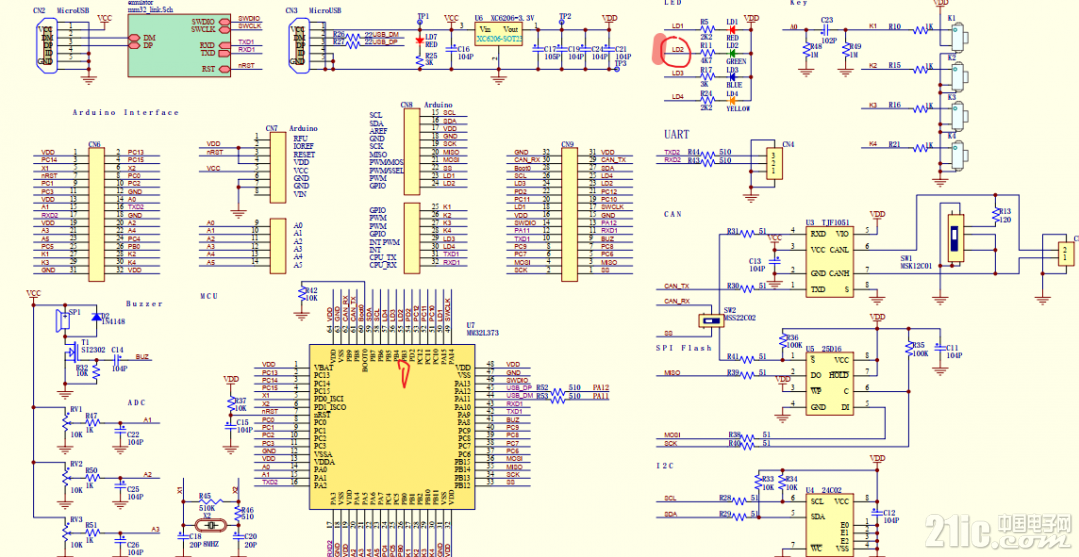Image resolution: width=1079 pixels, height=557 pixels.
Task: Click the 'TP3' test point label
Action: 621,63
